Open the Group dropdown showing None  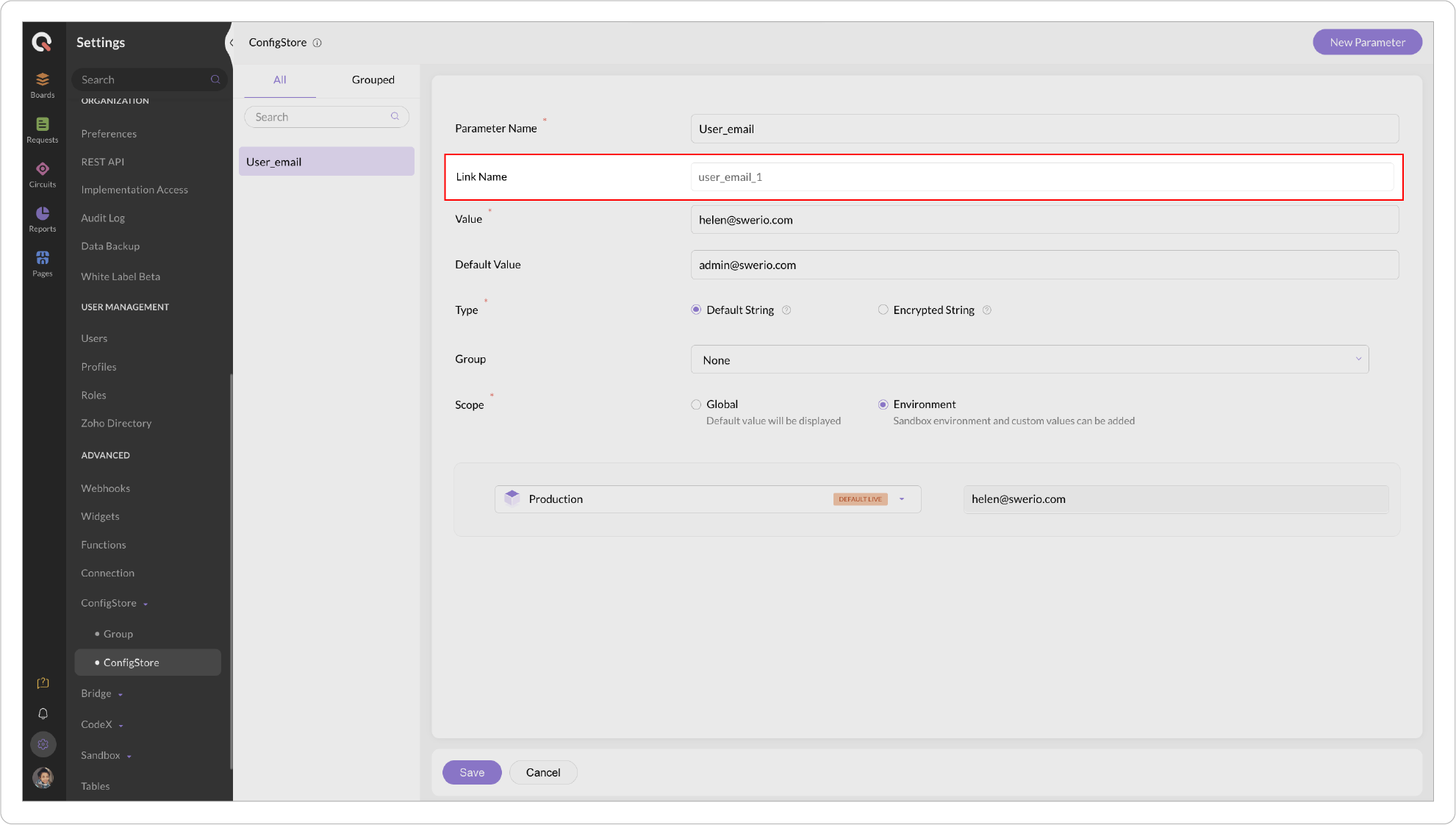[x=1029, y=360]
